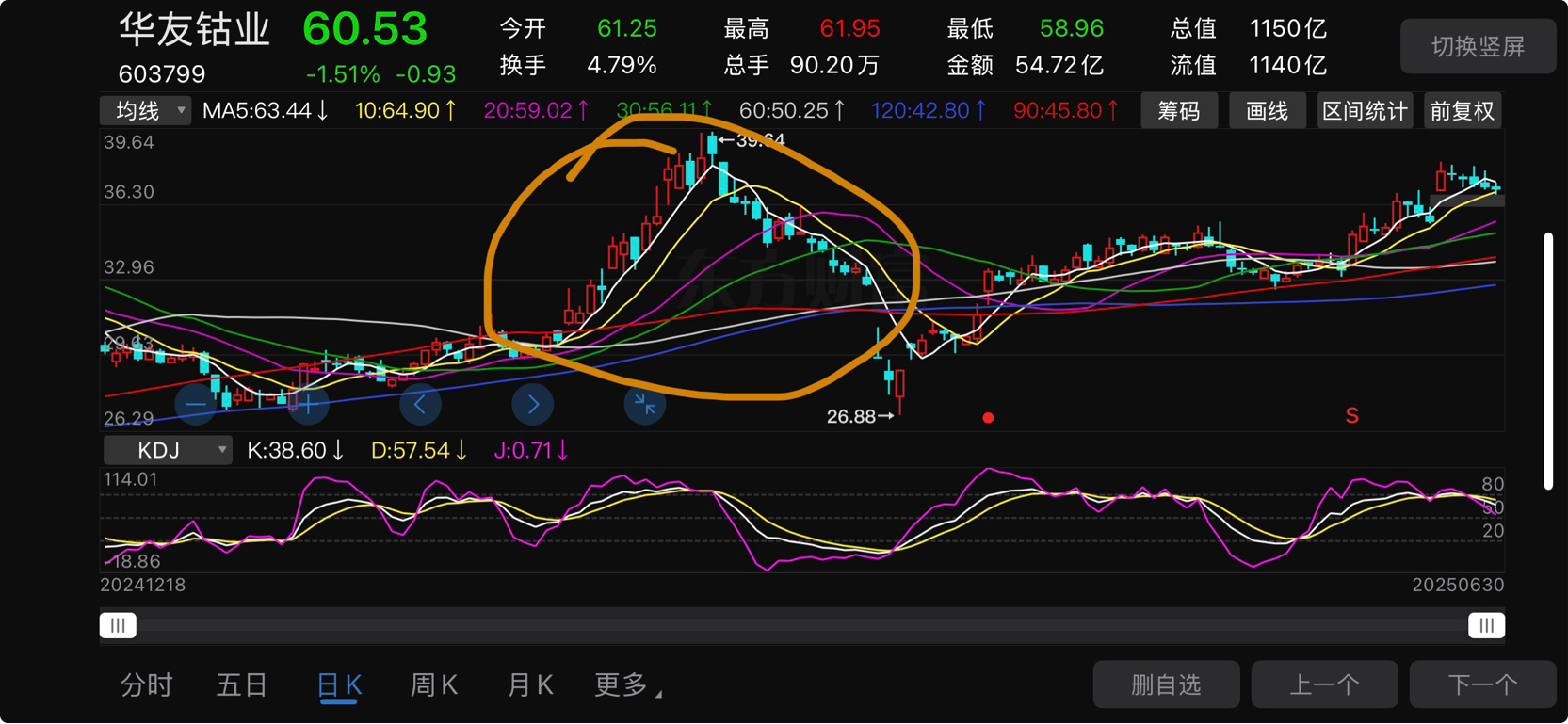Open the 均线 indicator dropdown
The image size is (1568, 724).
(146, 111)
